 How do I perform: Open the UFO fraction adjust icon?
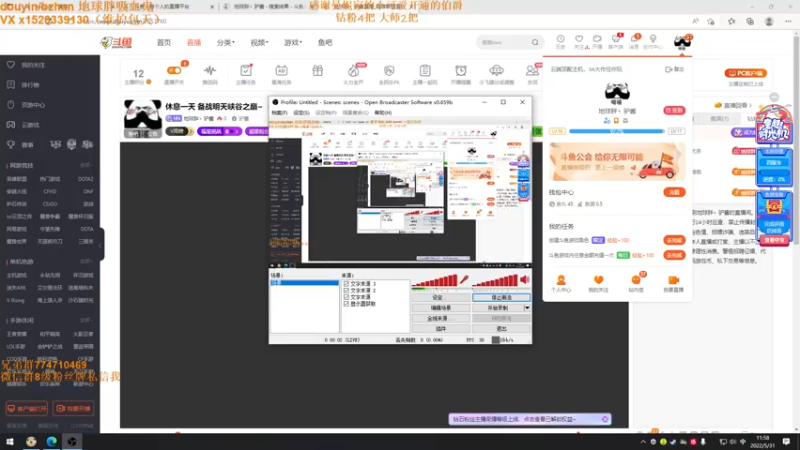(496, 70)
